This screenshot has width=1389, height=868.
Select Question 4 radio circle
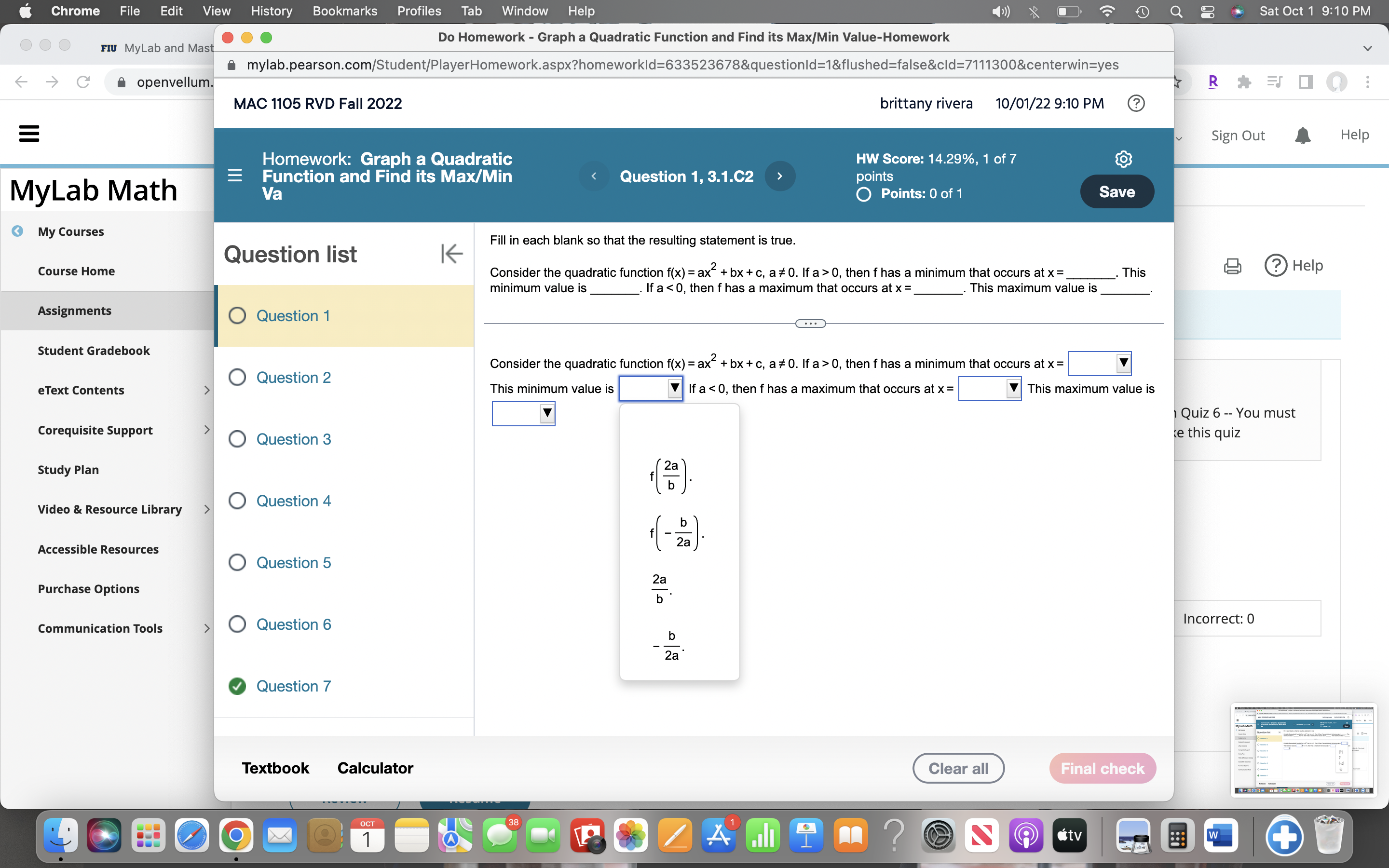click(237, 501)
